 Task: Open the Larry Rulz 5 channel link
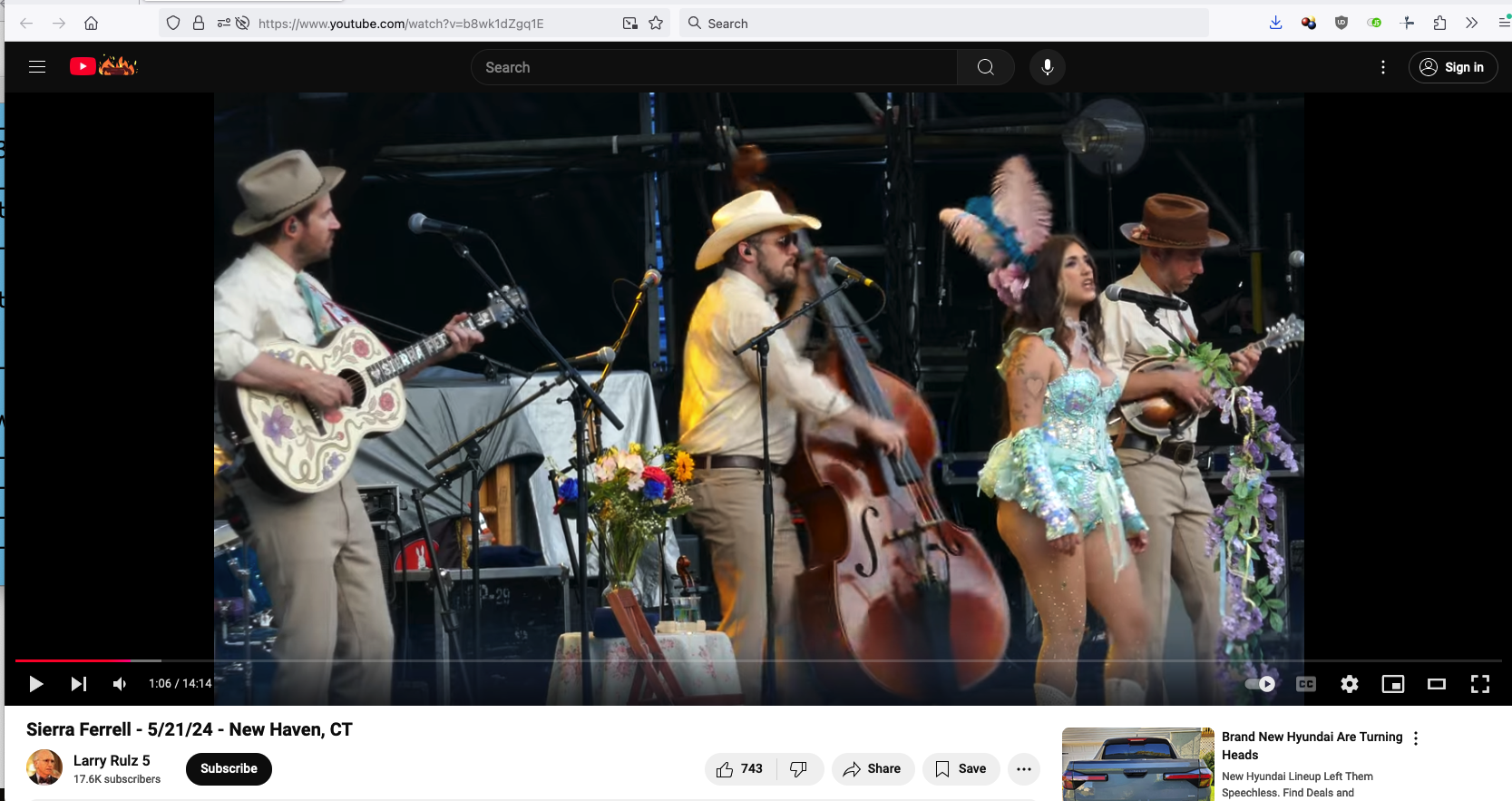point(112,761)
